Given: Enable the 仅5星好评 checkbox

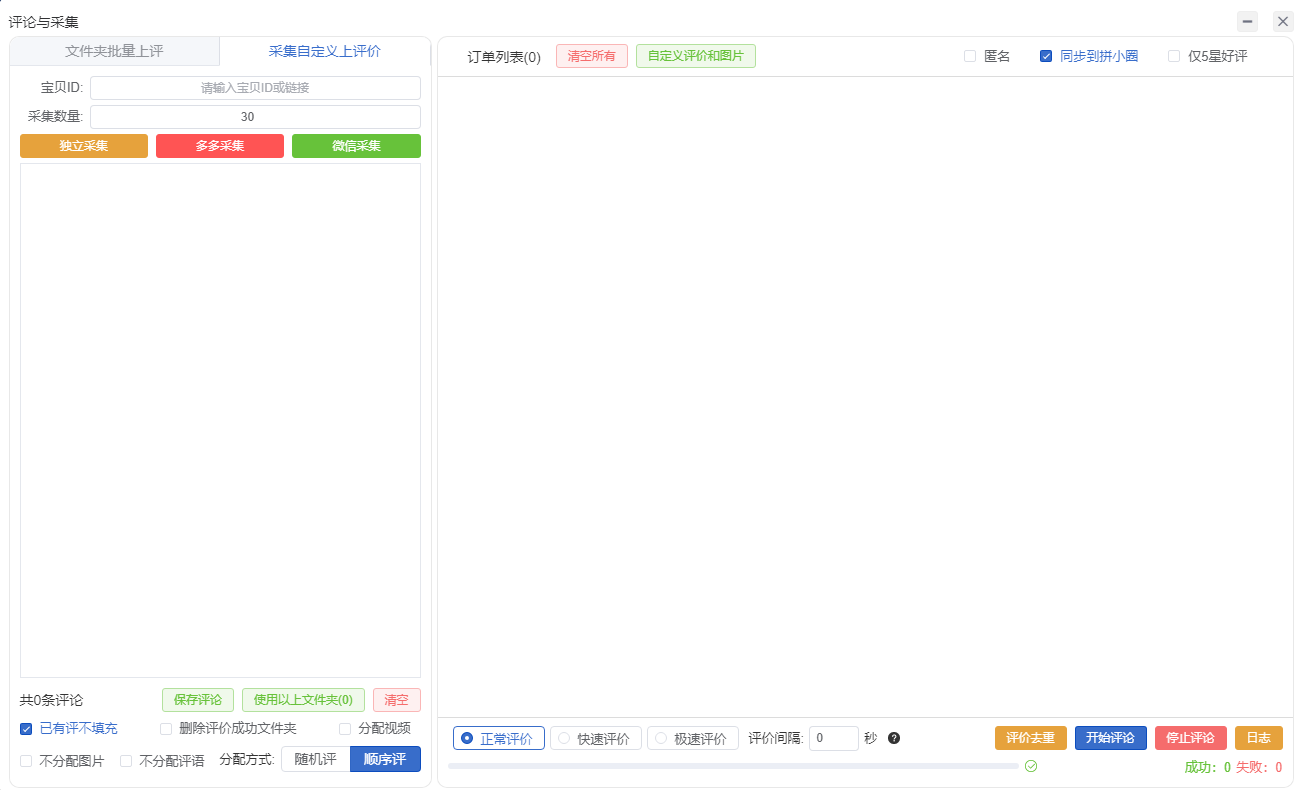Looking at the screenshot, I should [x=1173, y=56].
